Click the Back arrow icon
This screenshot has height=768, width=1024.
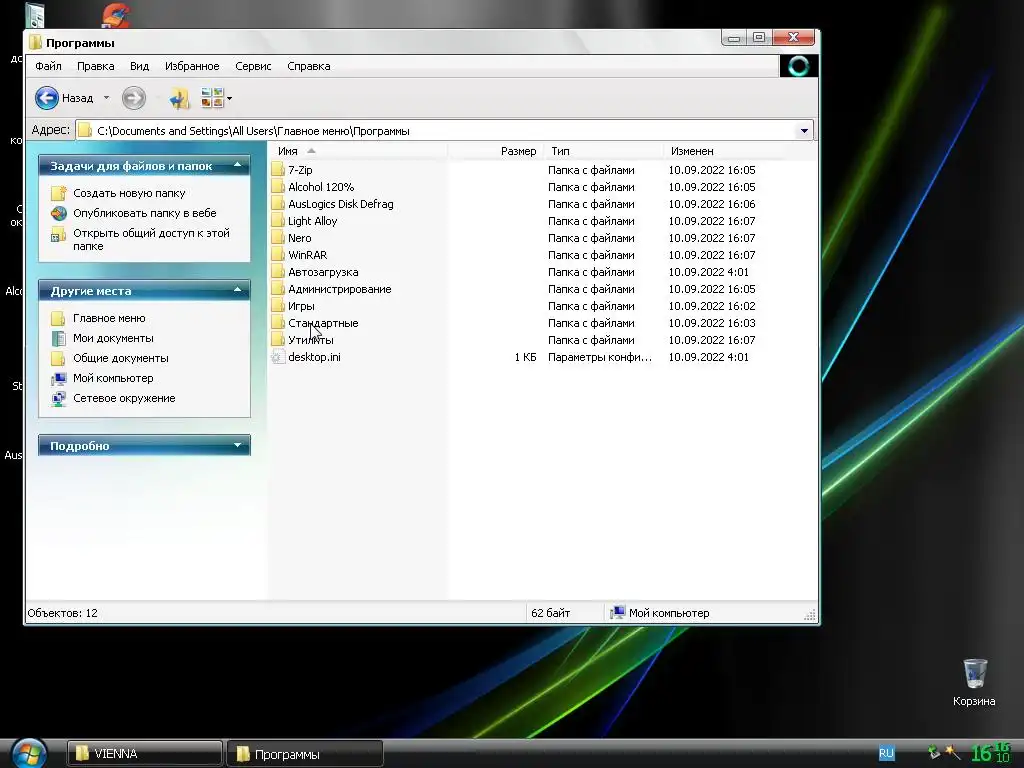47,99
